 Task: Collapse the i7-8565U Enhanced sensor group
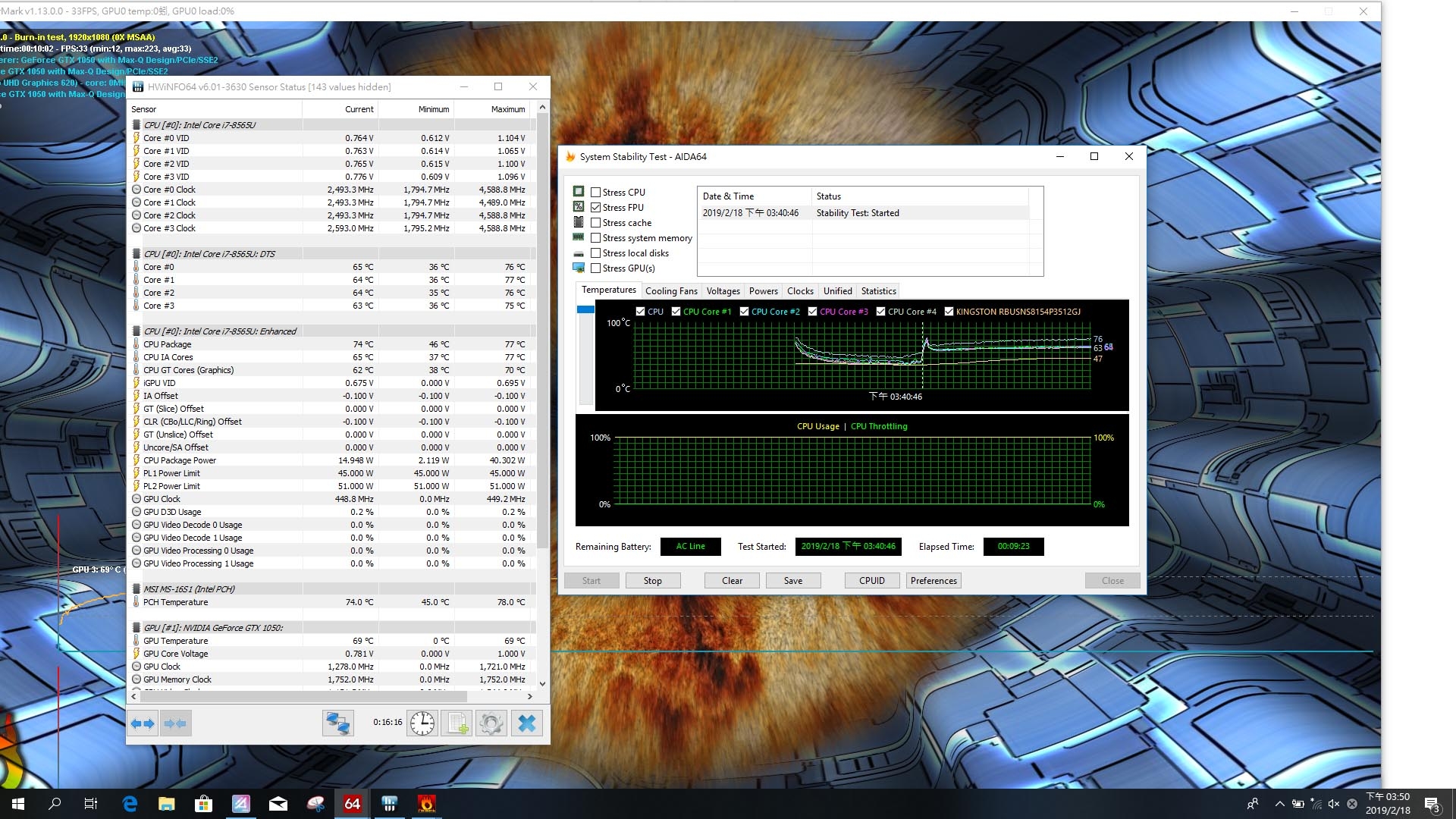(136, 331)
